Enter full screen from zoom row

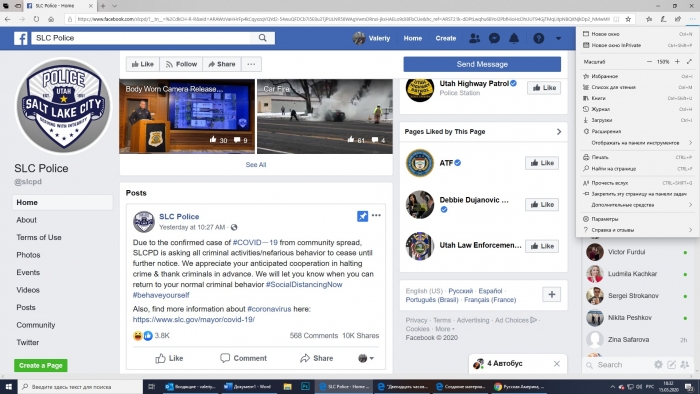click(689, 62)
